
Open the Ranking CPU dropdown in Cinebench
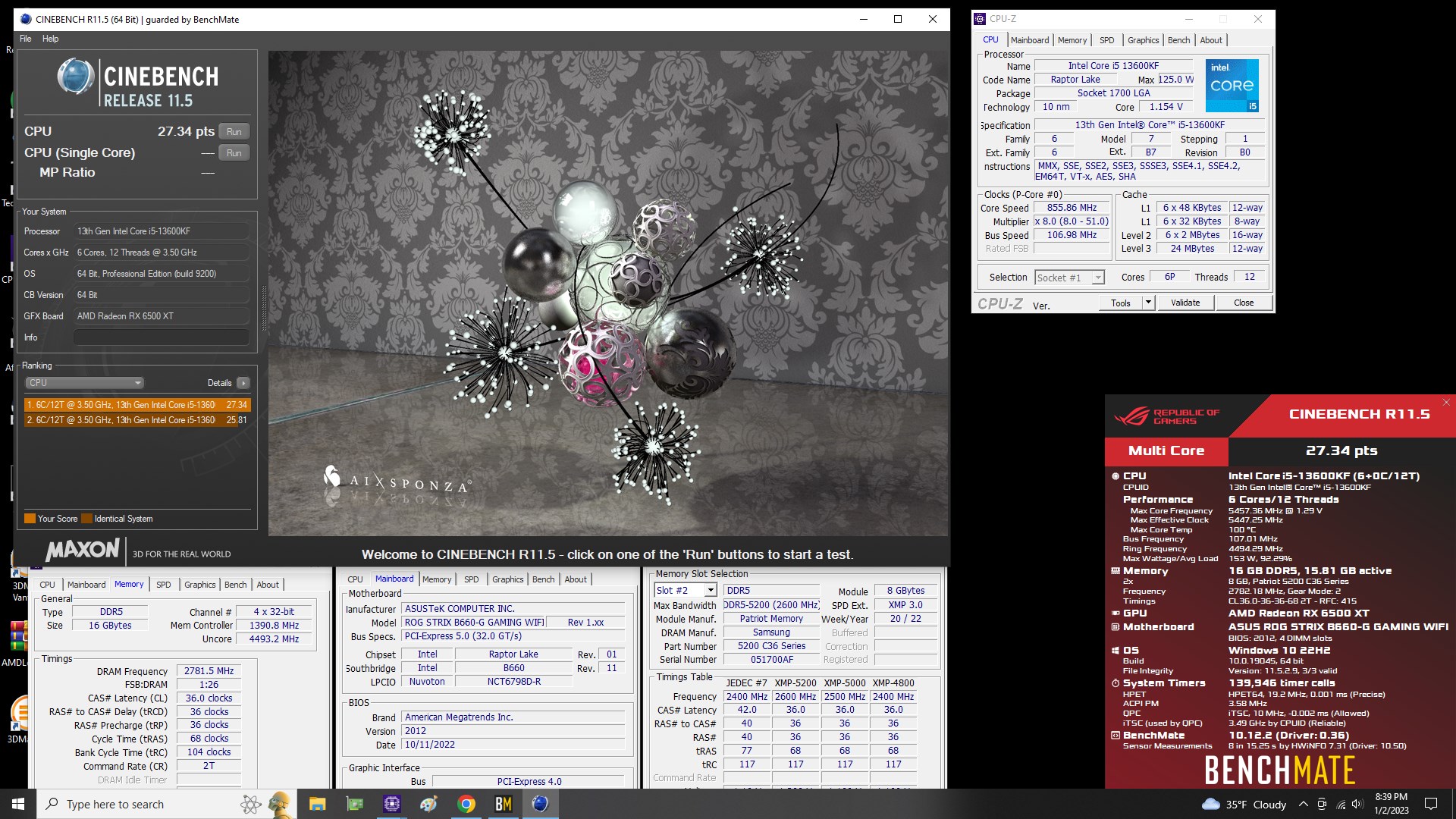coord(84,383)
